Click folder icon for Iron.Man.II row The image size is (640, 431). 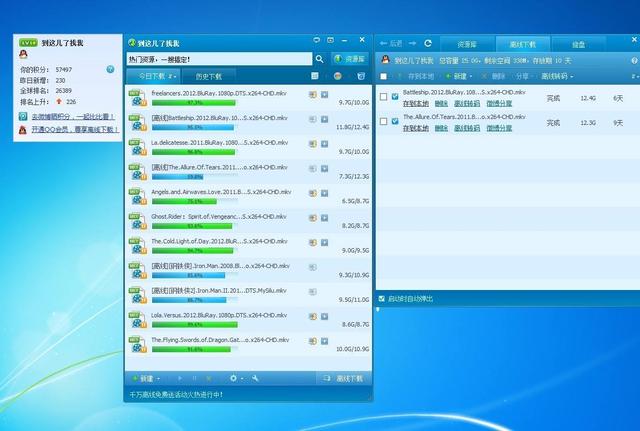[x=313, y=292]
